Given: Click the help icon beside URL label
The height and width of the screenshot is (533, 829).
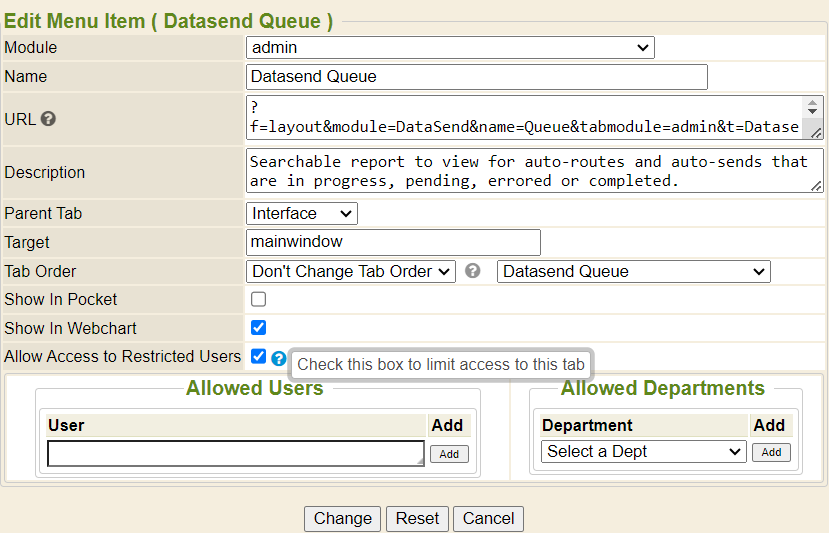Looking at the screenshot, I should point(48,119).
